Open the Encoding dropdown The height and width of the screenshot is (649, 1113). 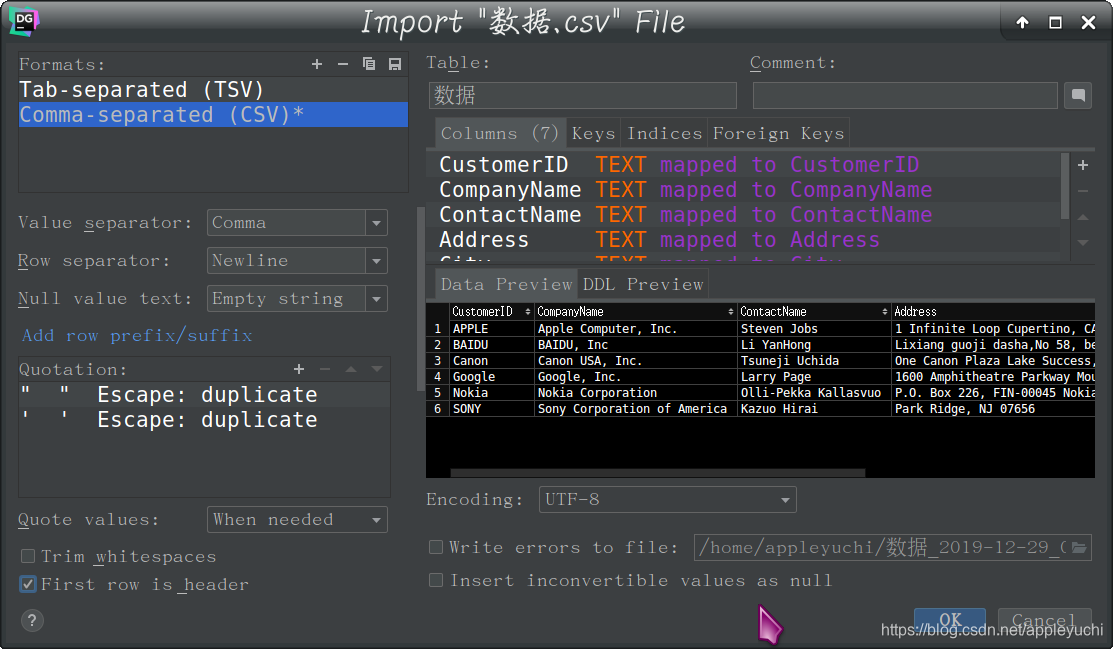(x=784, y=499)
